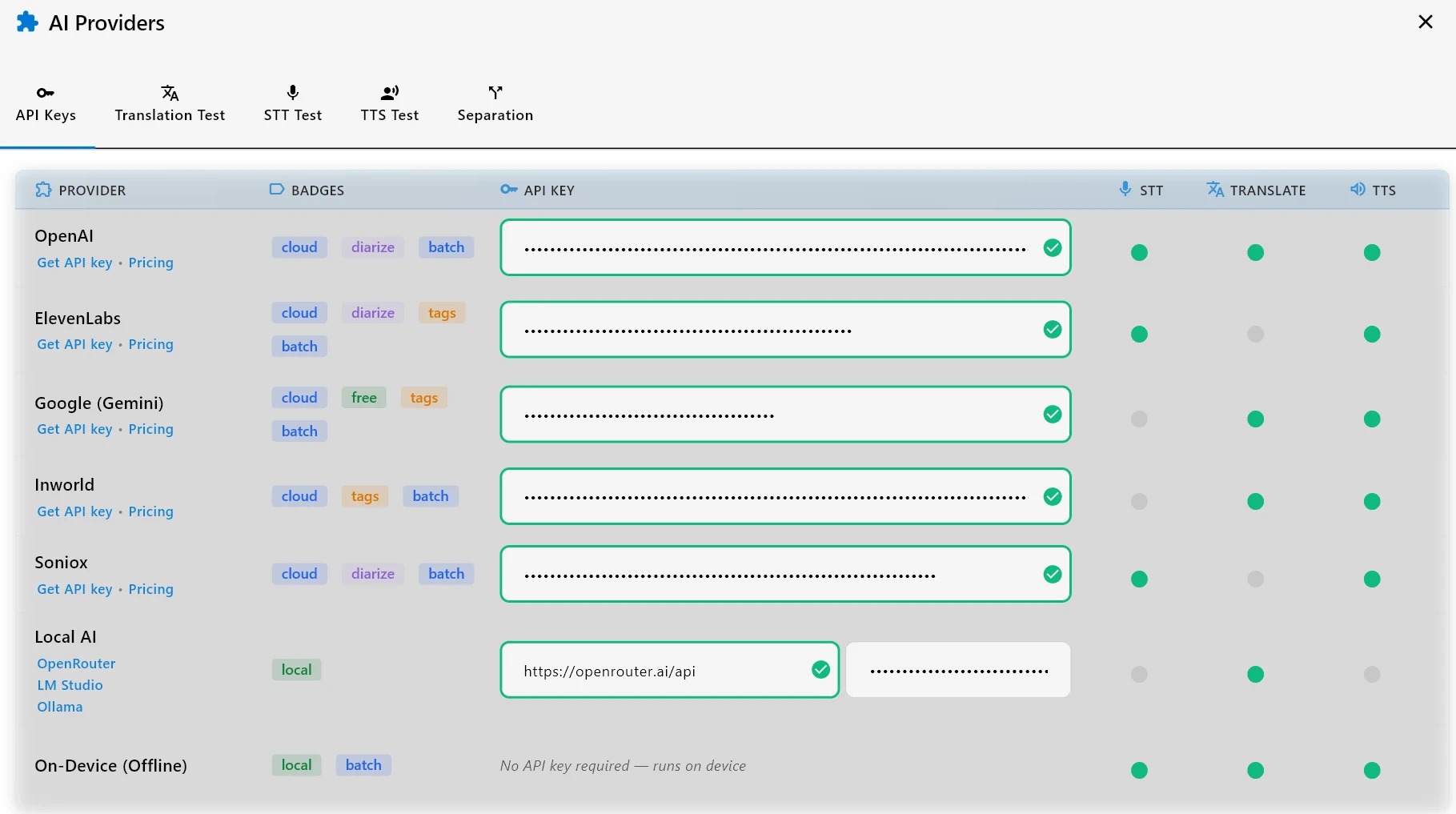Close the AI Providers dialog
1456x814 pixels.
1426,22
